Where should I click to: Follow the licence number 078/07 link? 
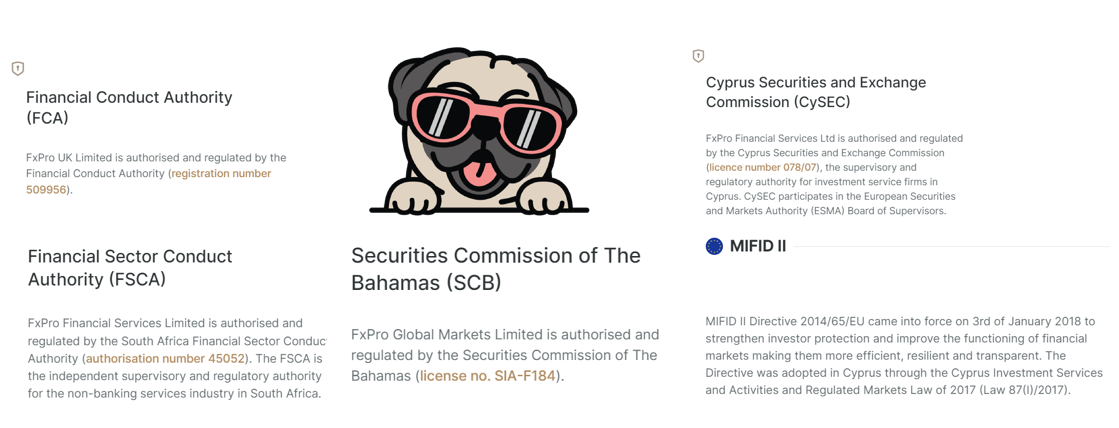(762, 168)
